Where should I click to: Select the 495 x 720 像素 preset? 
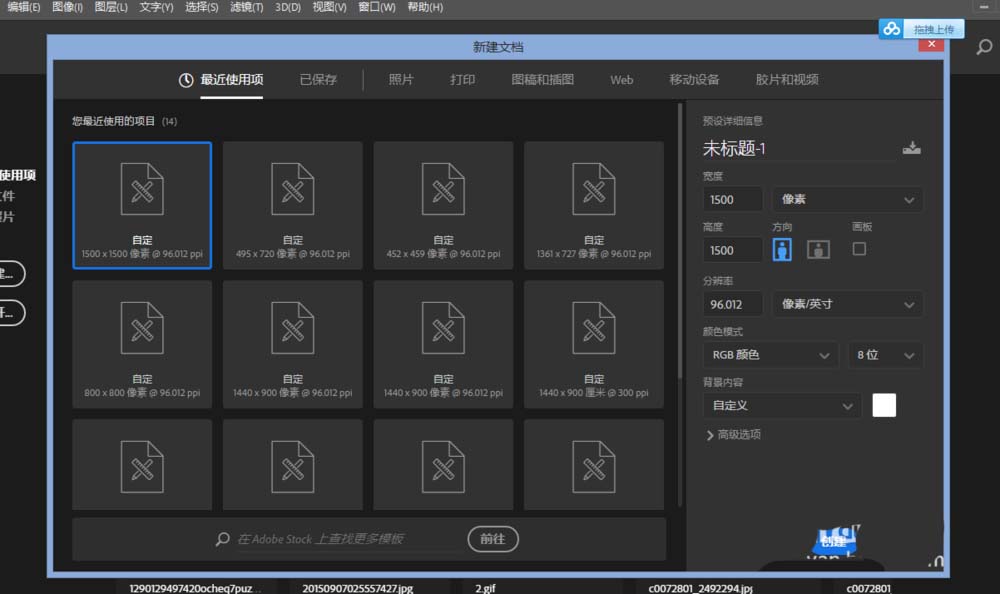click(x=293, y=205)
